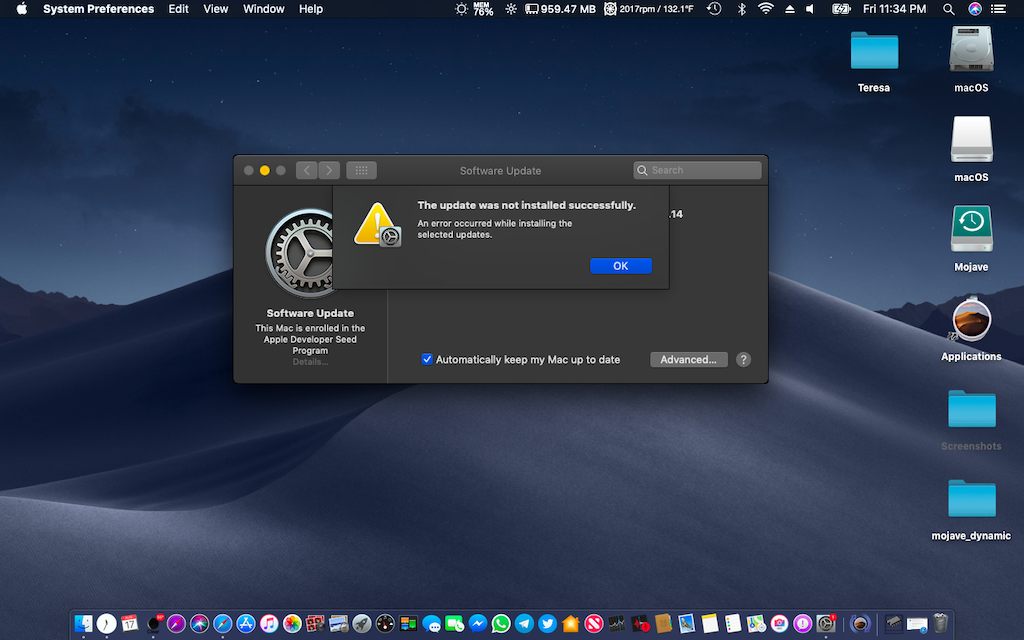Screen dimensions: 1024x640
Task: Open Photo Booth from the Dock
Action: 315,624
